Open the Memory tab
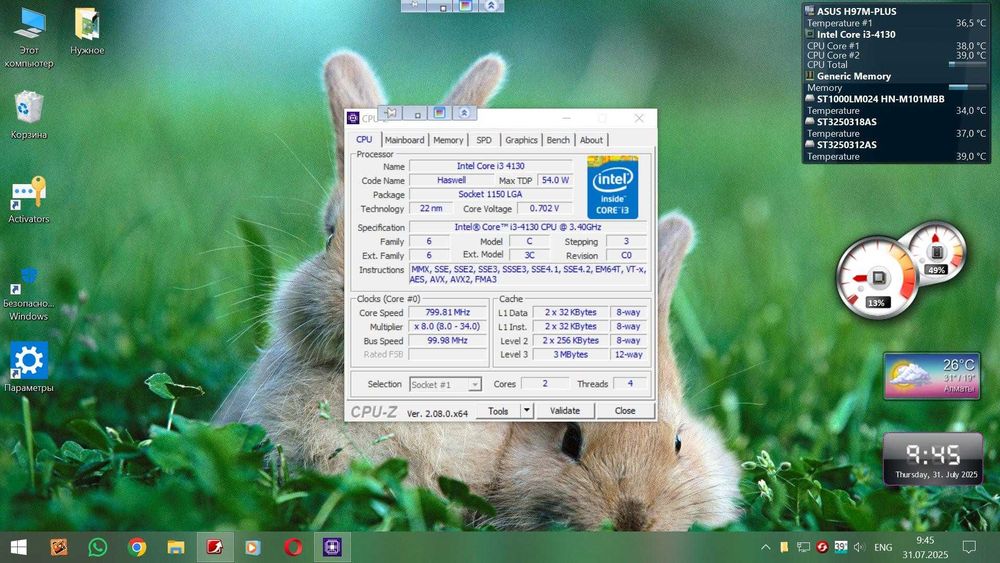 448,140
